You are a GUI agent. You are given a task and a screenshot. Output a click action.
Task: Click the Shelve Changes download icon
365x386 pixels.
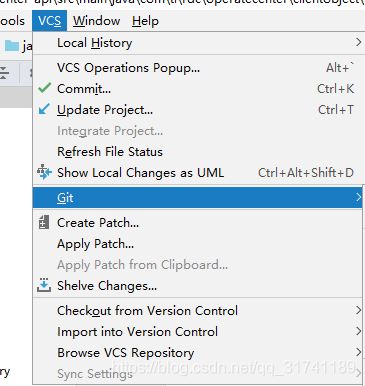[x=44, y=285]
